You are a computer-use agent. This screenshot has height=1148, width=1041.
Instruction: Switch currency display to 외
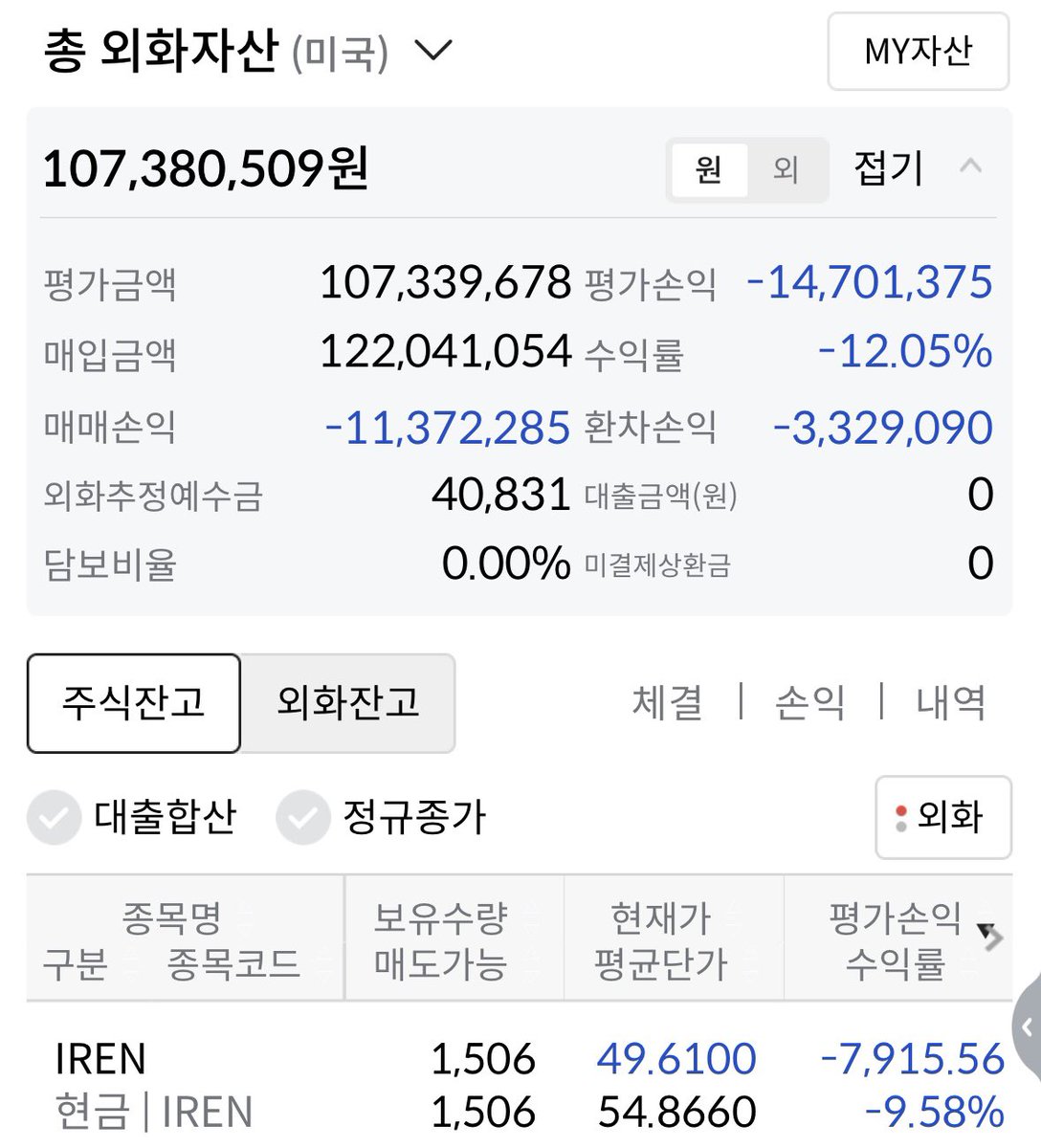click(x=786, y=169)
